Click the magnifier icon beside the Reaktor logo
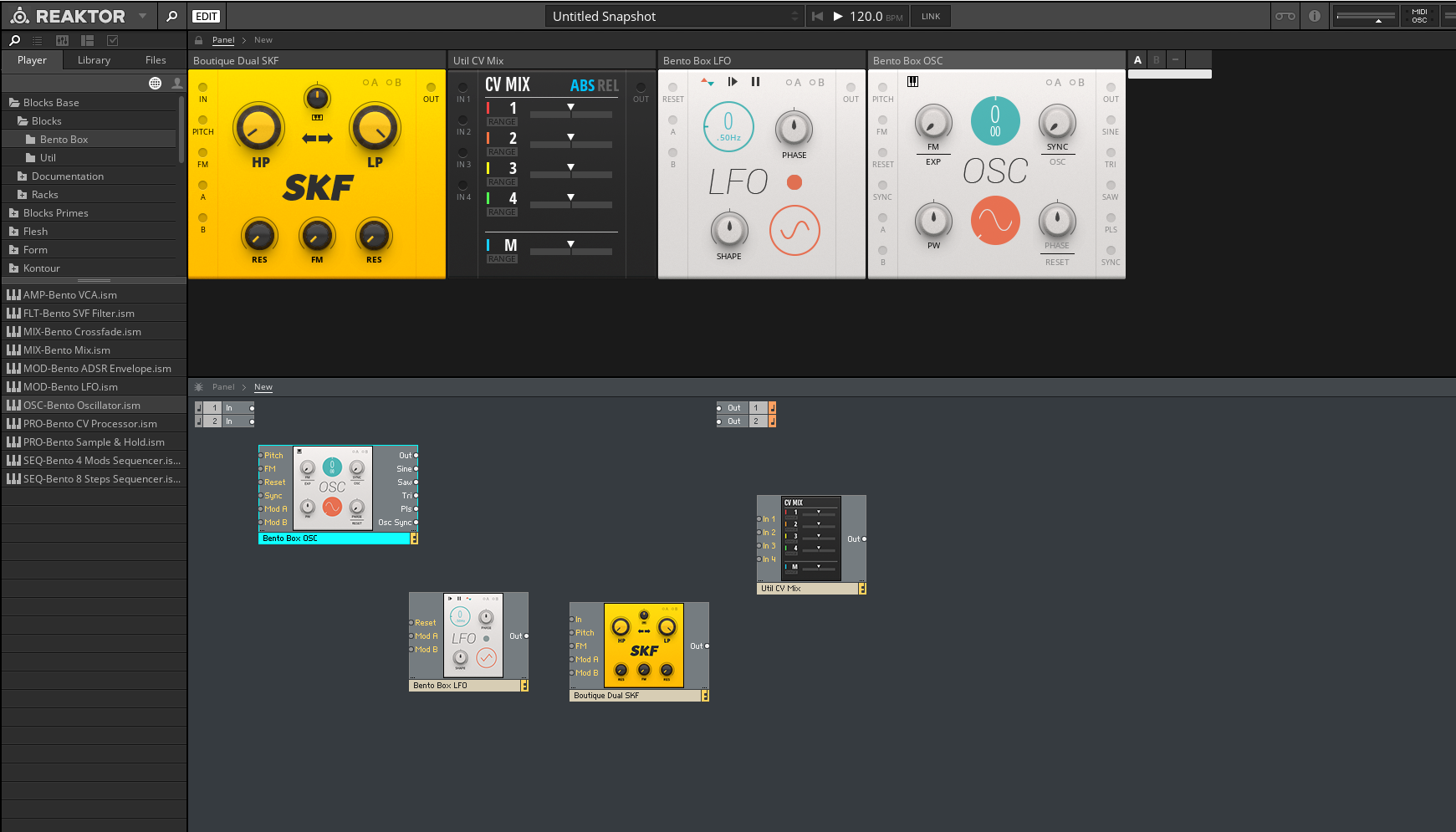This screenshot has height=832, width=1456. 172,16
